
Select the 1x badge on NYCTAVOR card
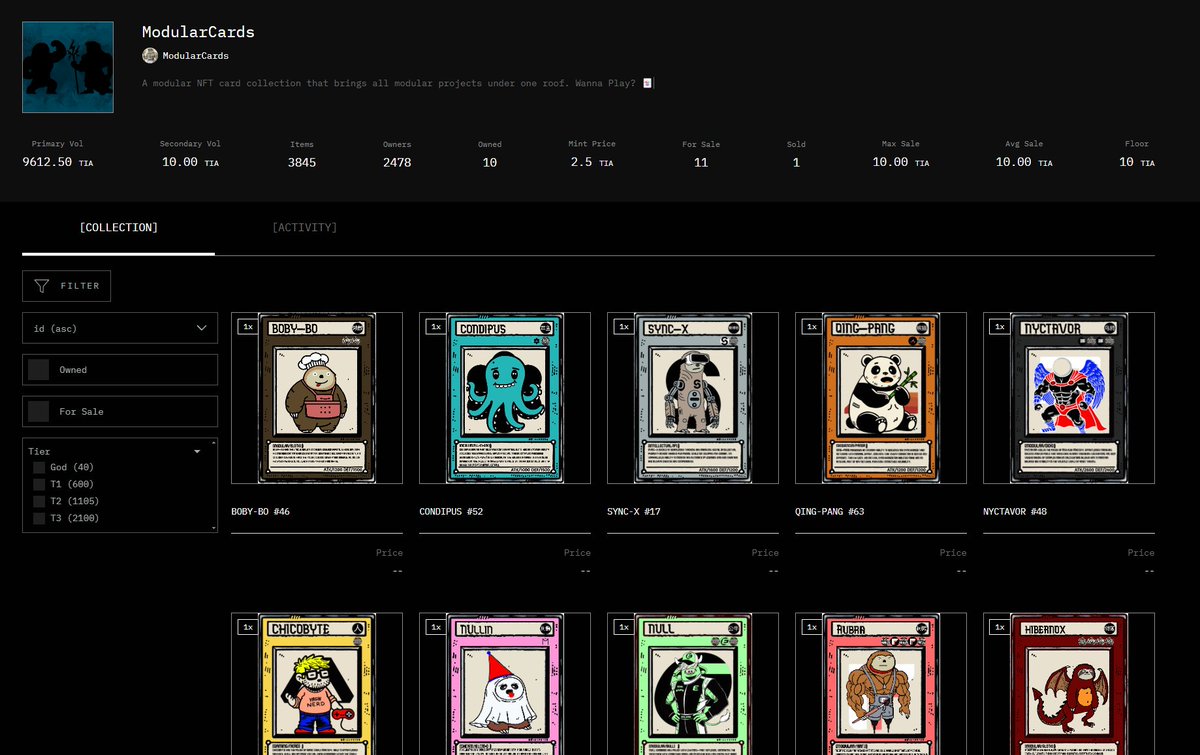point(999,326)
